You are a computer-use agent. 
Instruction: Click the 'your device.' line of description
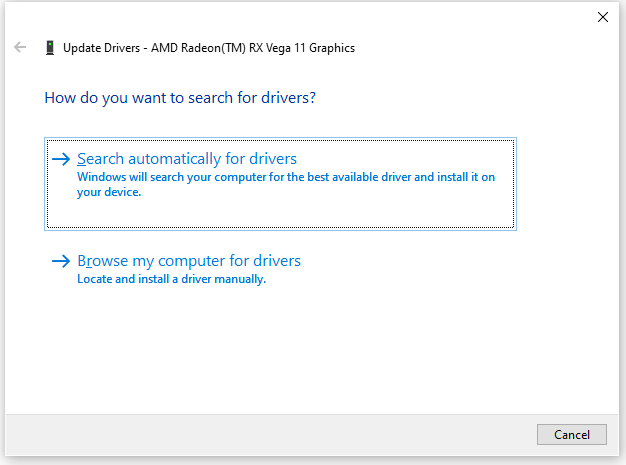click(109, 192)
